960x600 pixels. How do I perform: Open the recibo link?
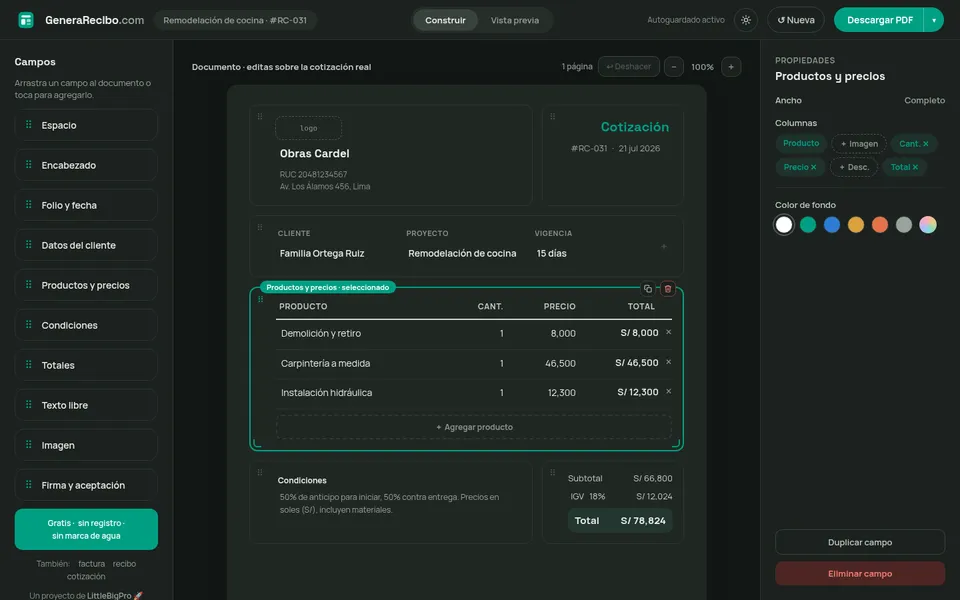pyautogui.click(x=124, y=563)
